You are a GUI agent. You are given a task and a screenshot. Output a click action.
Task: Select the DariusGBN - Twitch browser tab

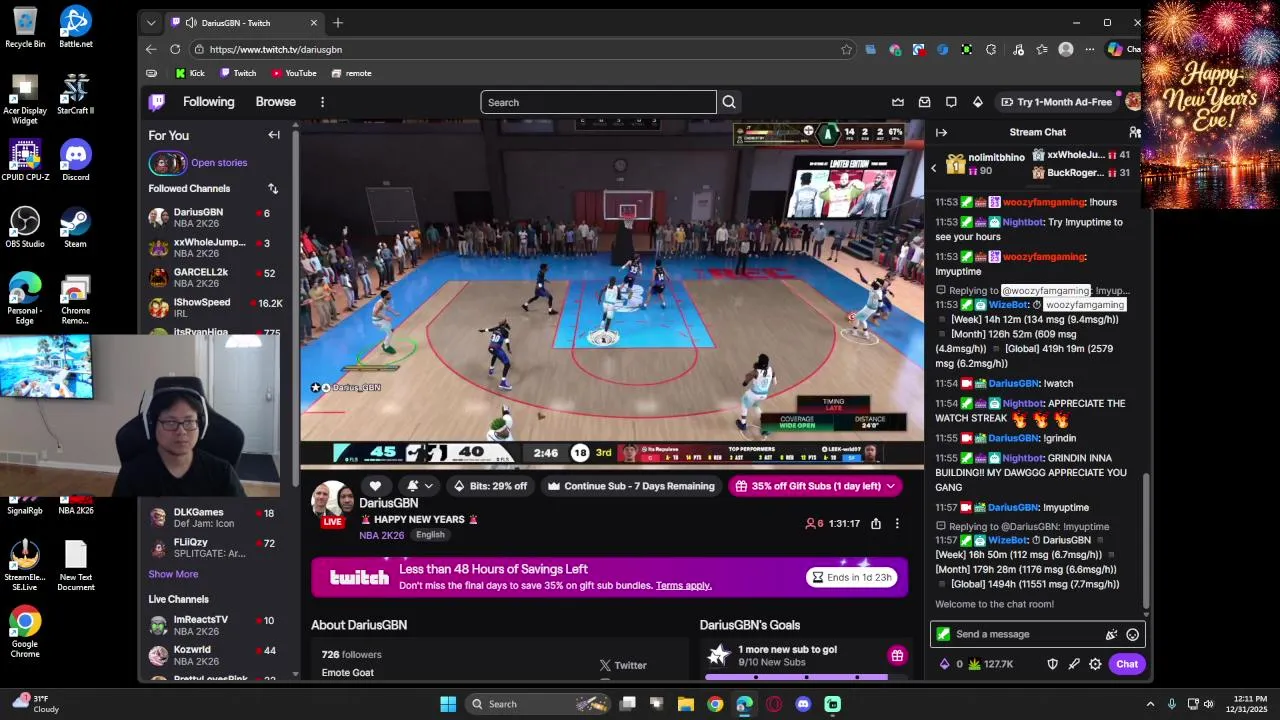[245, 22]
